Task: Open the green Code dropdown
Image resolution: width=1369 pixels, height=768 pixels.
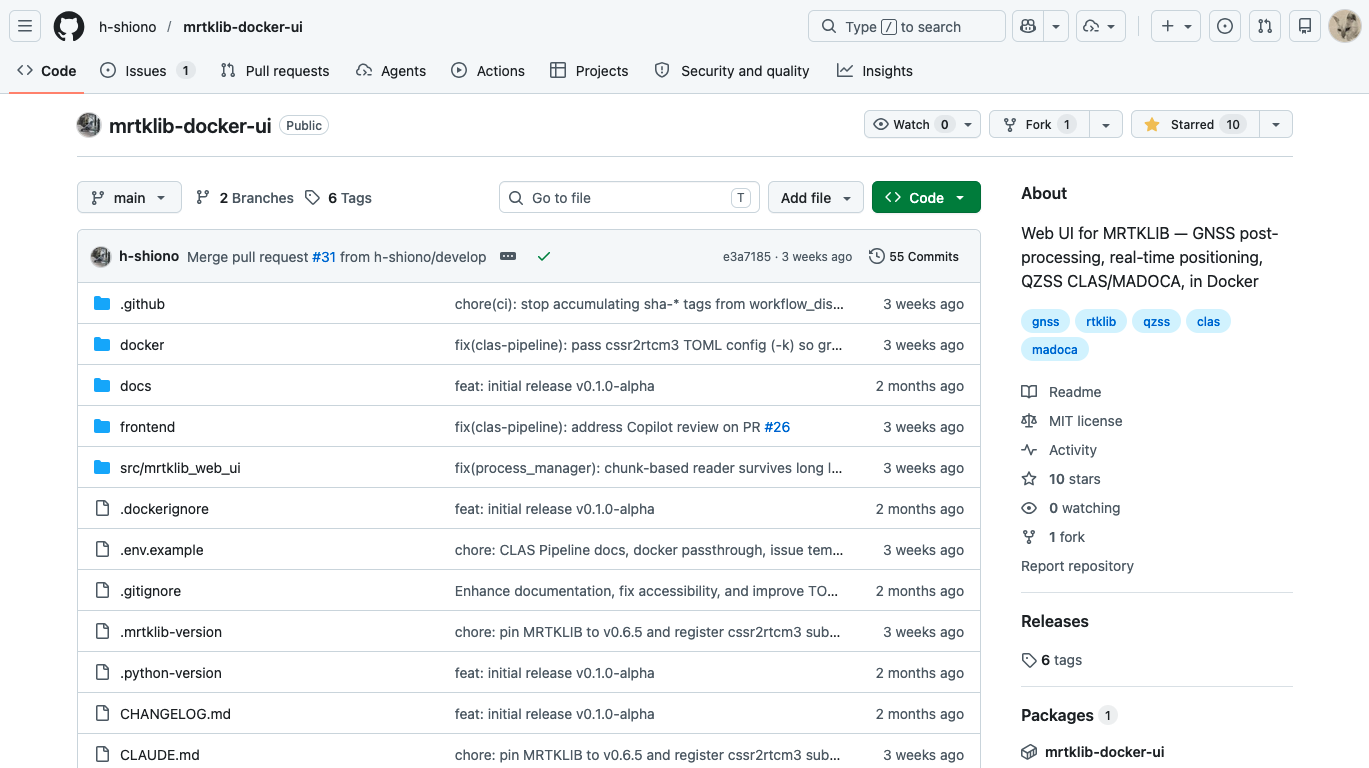Action: click(x=926, y=198)
